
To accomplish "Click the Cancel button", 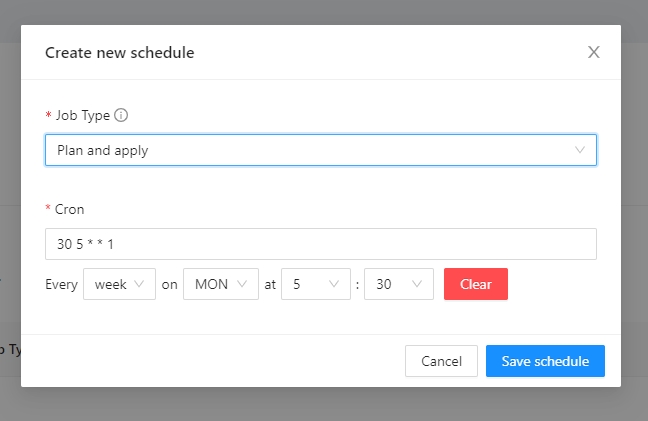I will click(x=441, y=361).
